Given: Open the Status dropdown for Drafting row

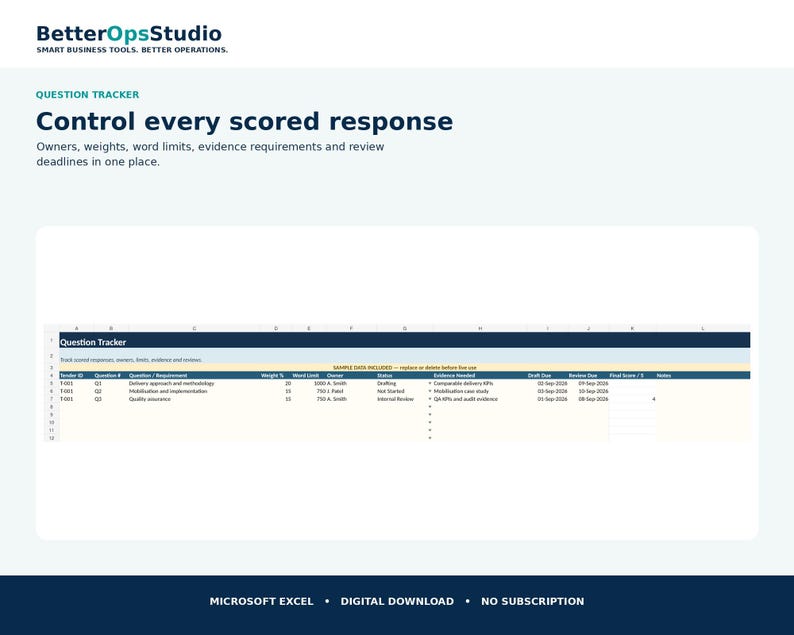Looking at the screenshot, I should pyautogui.click(x=430, y=383).
